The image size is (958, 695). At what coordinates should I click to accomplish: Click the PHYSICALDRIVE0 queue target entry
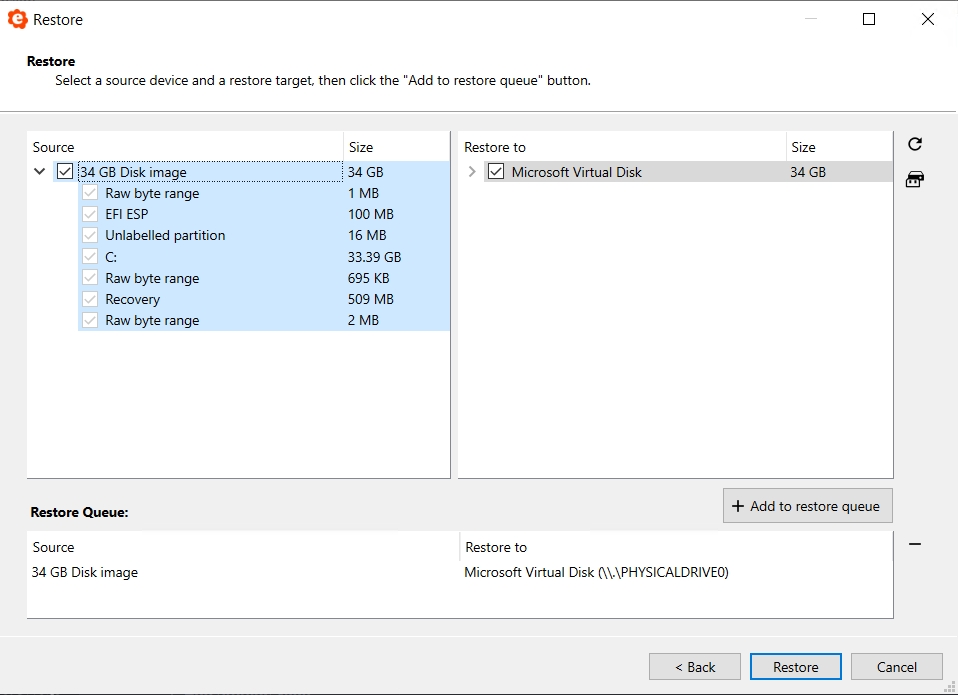click(x=596, y=572)
